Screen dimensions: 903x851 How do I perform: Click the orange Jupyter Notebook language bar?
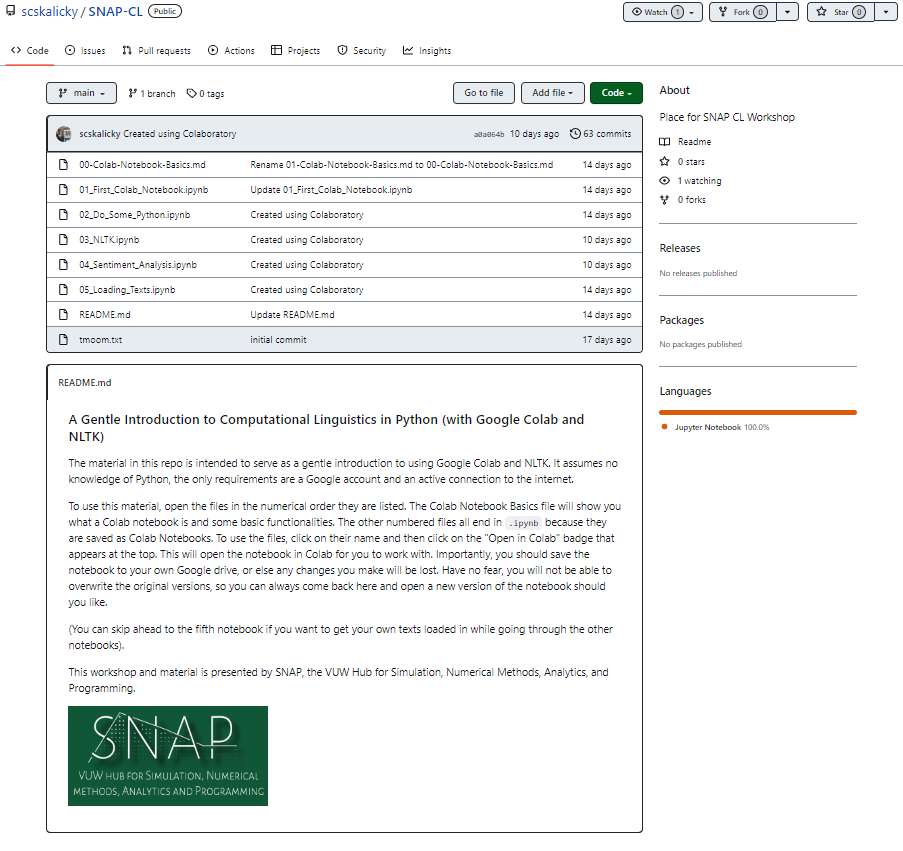[758, 412]
